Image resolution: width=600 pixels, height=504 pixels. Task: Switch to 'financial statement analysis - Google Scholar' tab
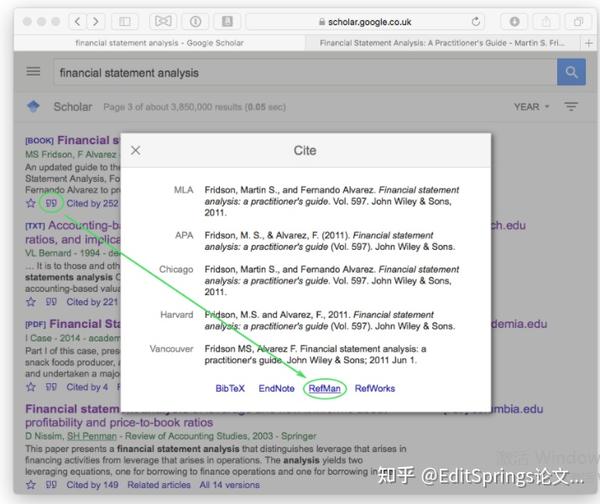(160, 43)
